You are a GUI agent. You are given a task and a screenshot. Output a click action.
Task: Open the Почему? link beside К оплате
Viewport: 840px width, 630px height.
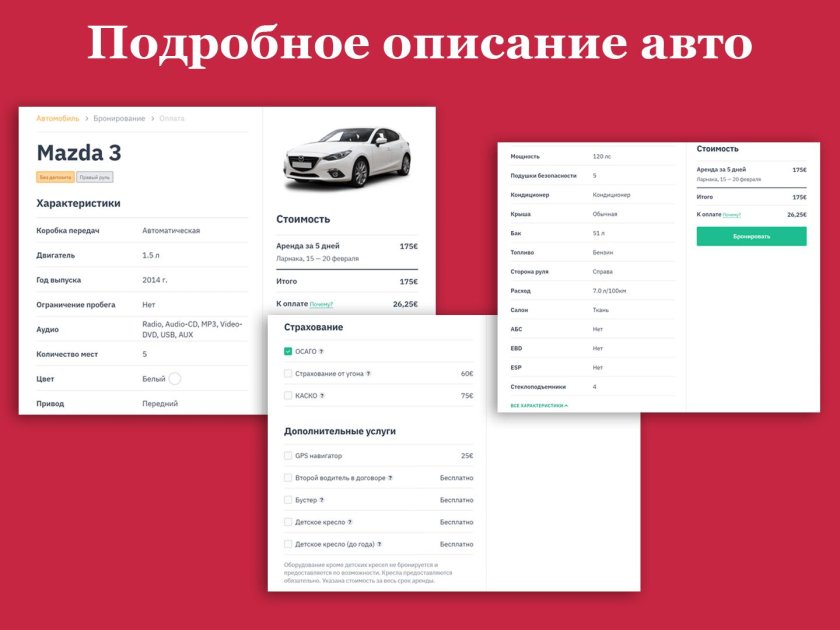322,304
